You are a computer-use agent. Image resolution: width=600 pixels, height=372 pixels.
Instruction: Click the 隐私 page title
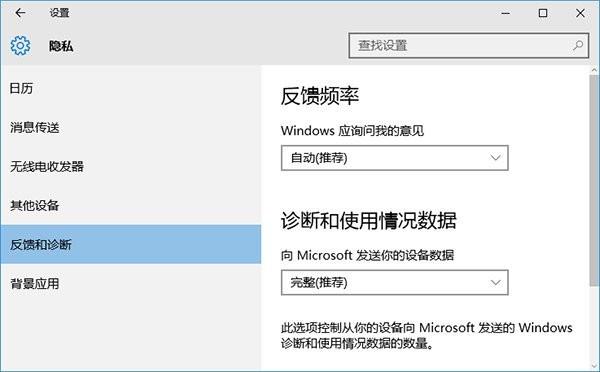(61, 46)
